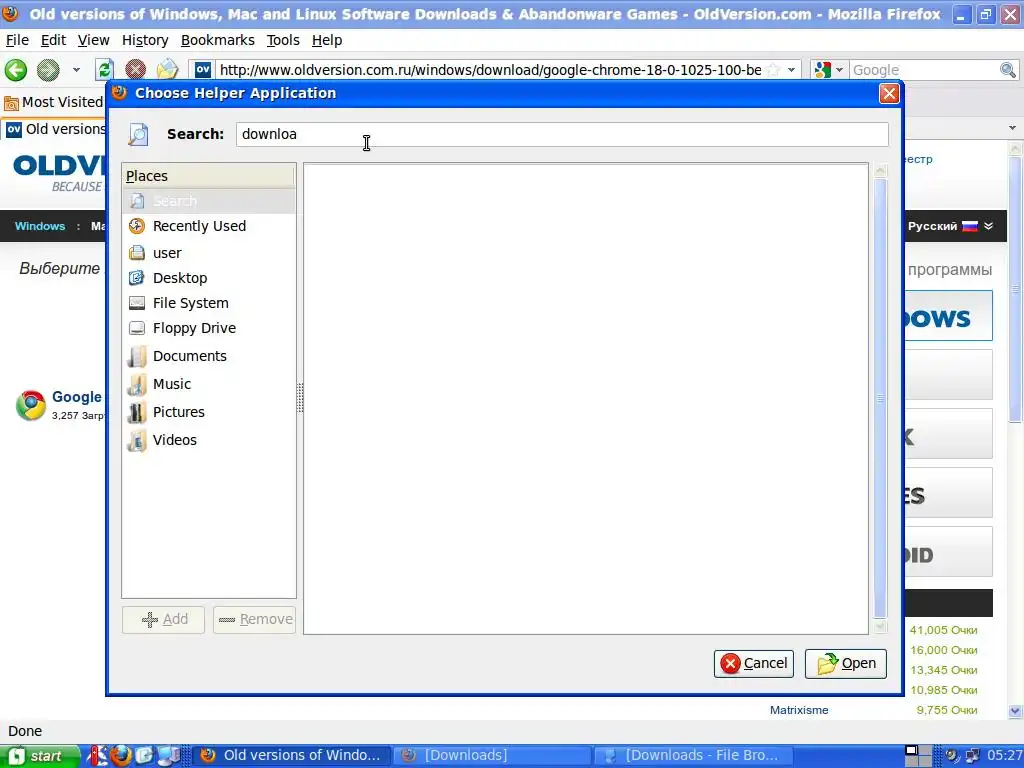Open the History menu
Viewport: 1024px width, 768px height.
(x=145, y=40)
